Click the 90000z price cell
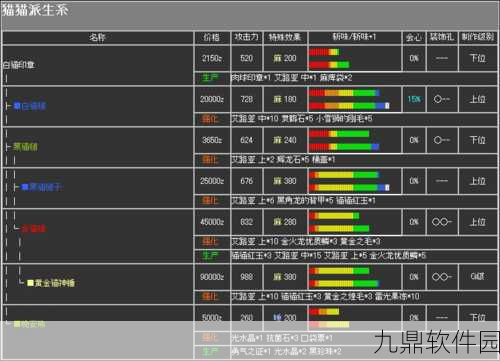 (212, 277)
